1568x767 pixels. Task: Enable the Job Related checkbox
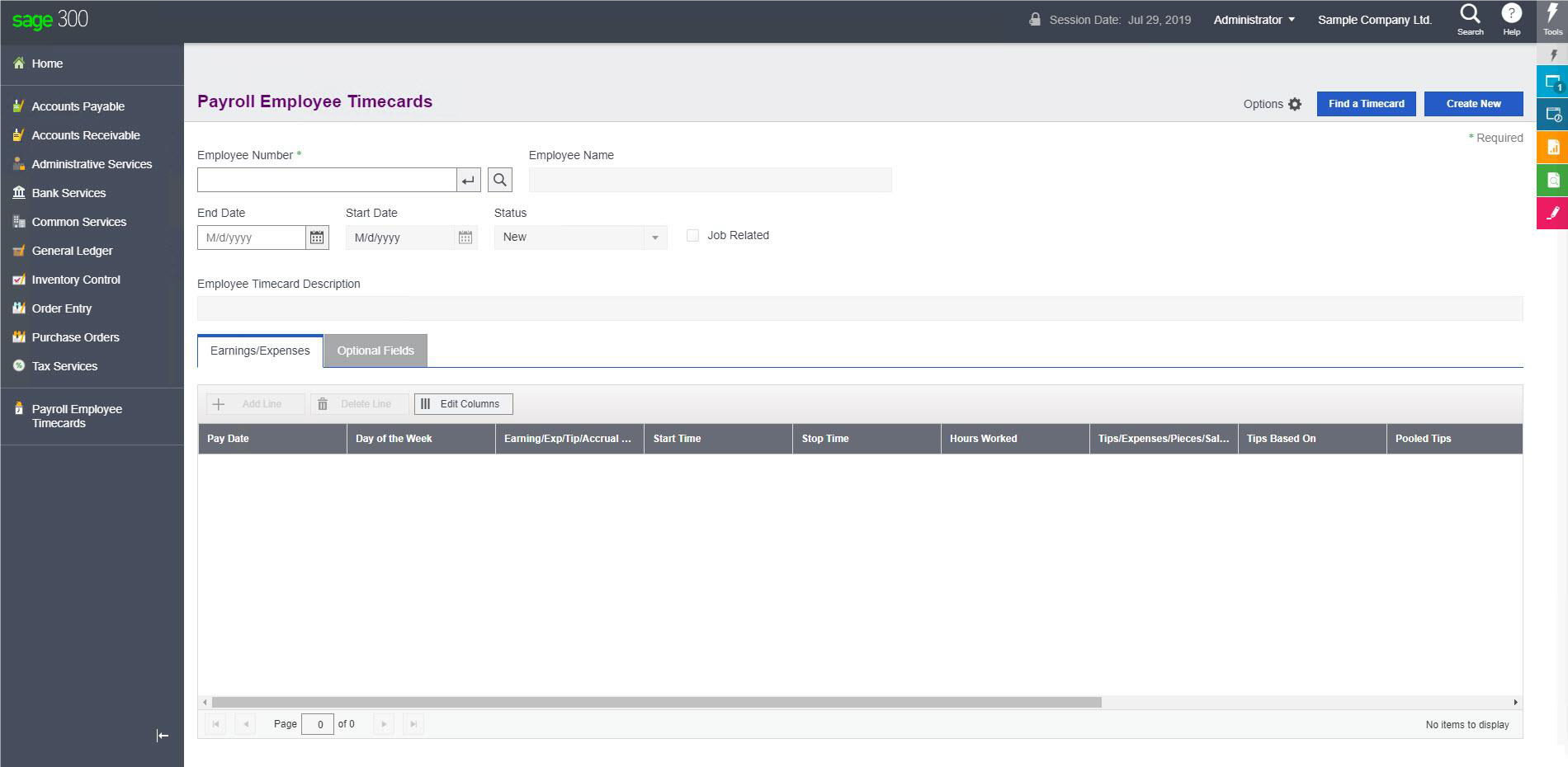[692, 236]
